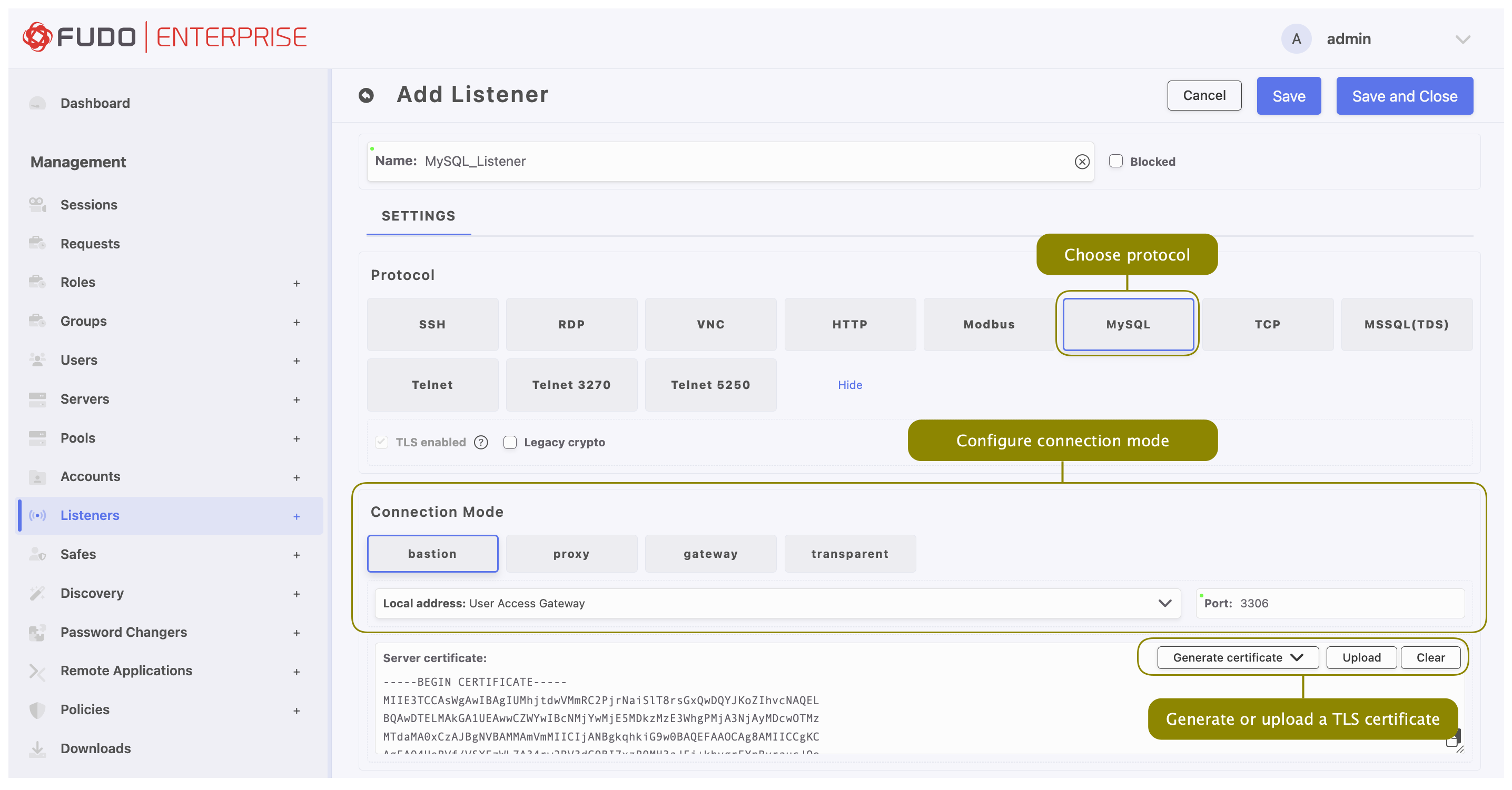
Task: Click the Save button
Action: (1288, 96)
